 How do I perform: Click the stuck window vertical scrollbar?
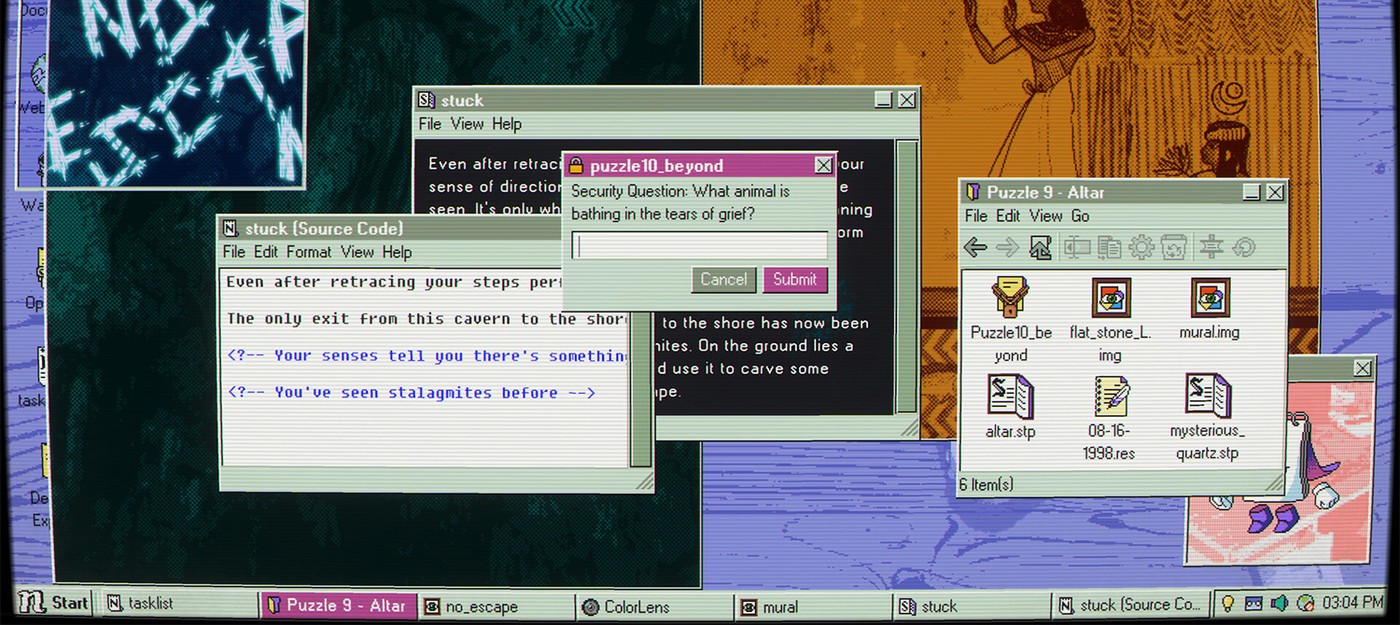(x=907, y=277)
